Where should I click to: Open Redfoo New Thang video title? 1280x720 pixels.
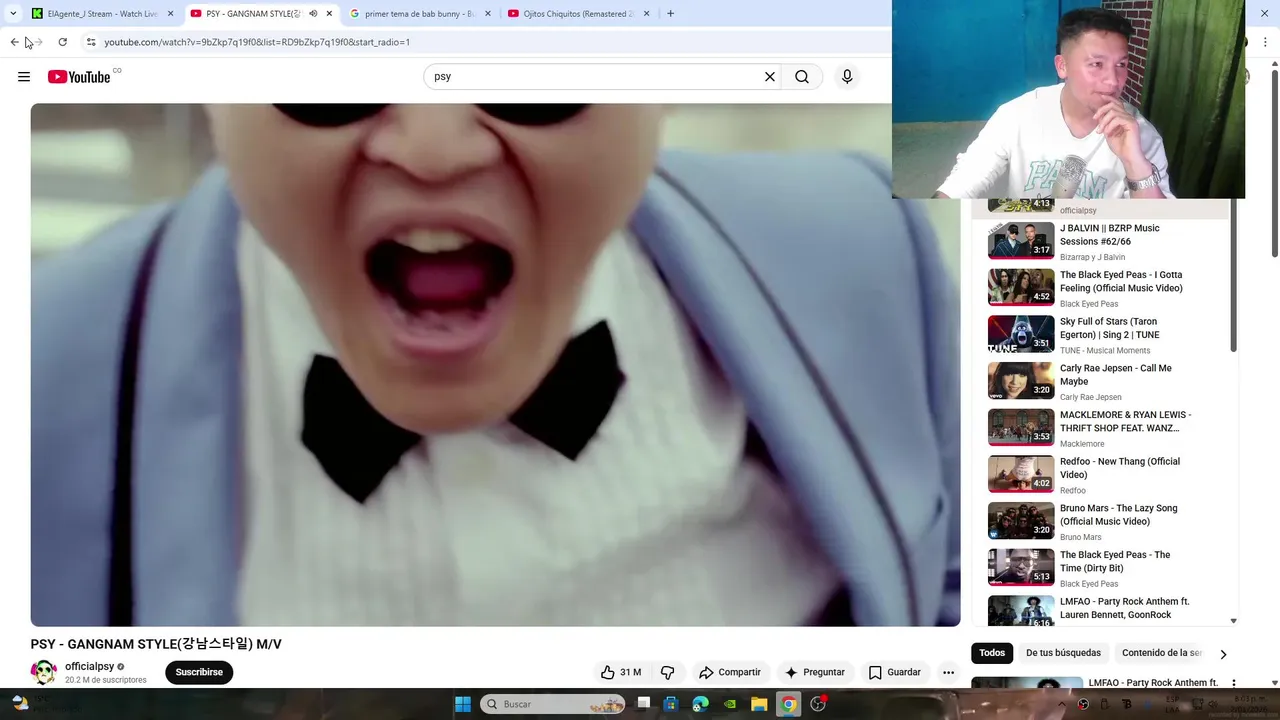click(1120, 468)
